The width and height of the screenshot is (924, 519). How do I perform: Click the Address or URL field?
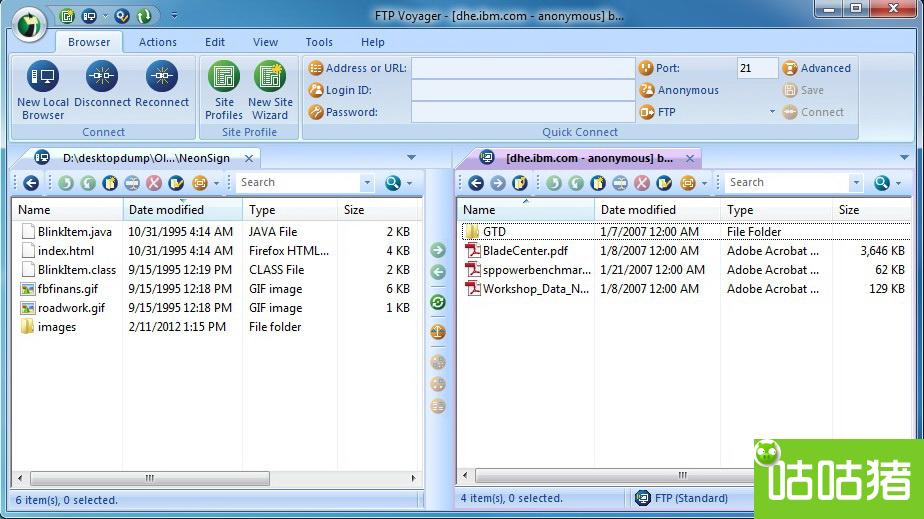pyautogui.click(x=523, y=68)
